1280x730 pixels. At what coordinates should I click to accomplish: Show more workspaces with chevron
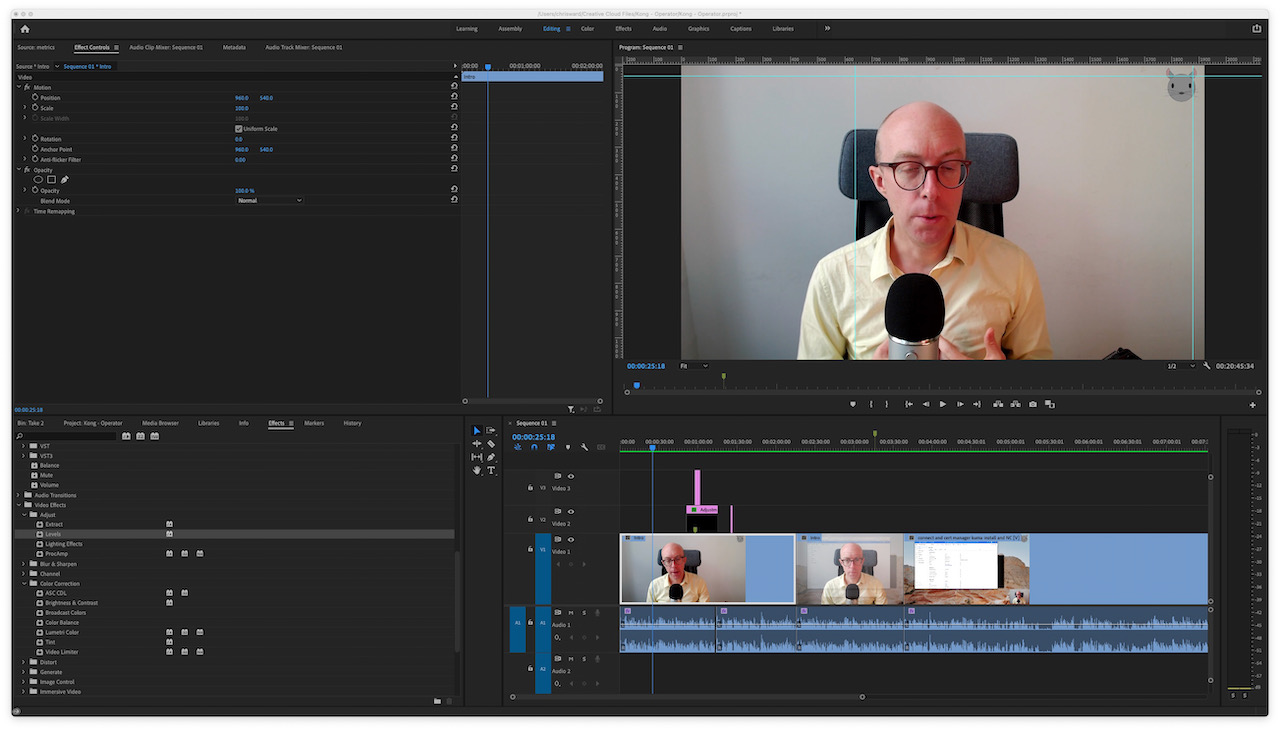(x=827, y=29)
